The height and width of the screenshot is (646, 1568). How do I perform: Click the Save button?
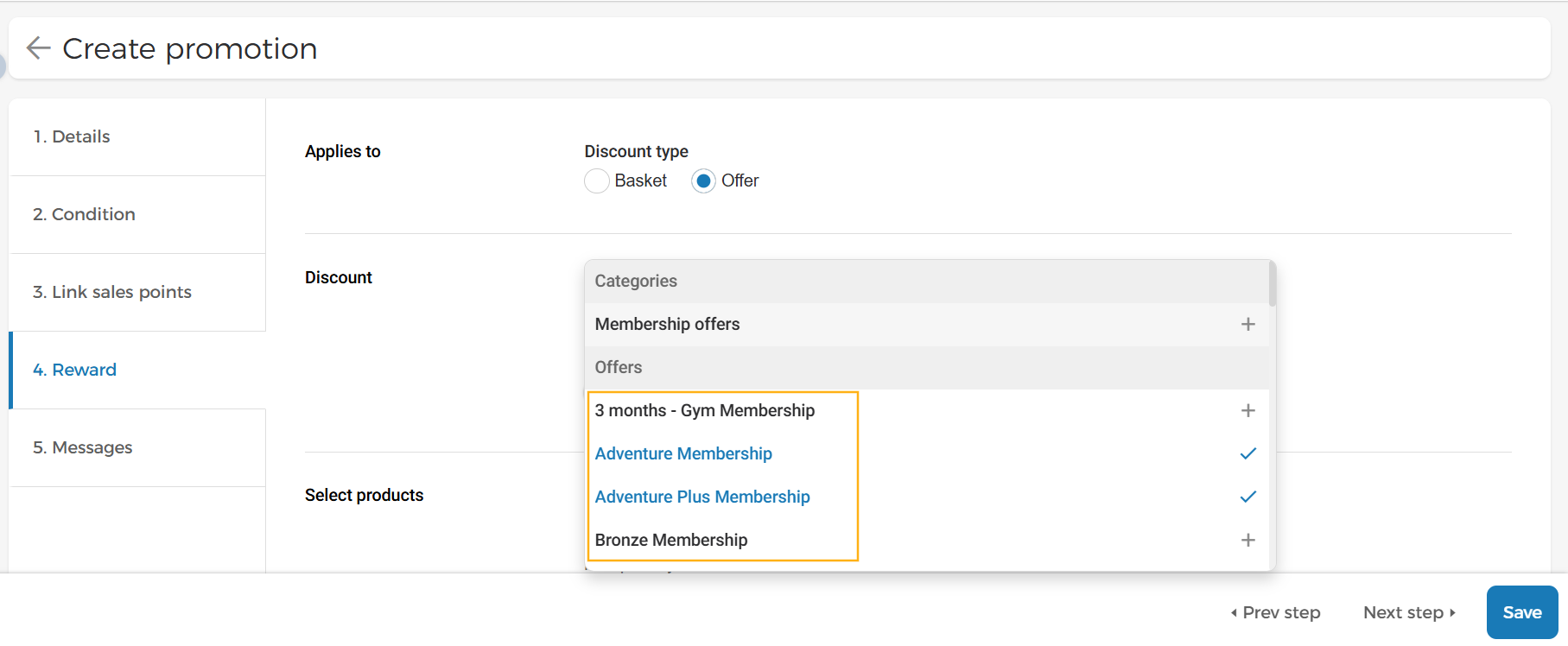tap(1522, 612)
